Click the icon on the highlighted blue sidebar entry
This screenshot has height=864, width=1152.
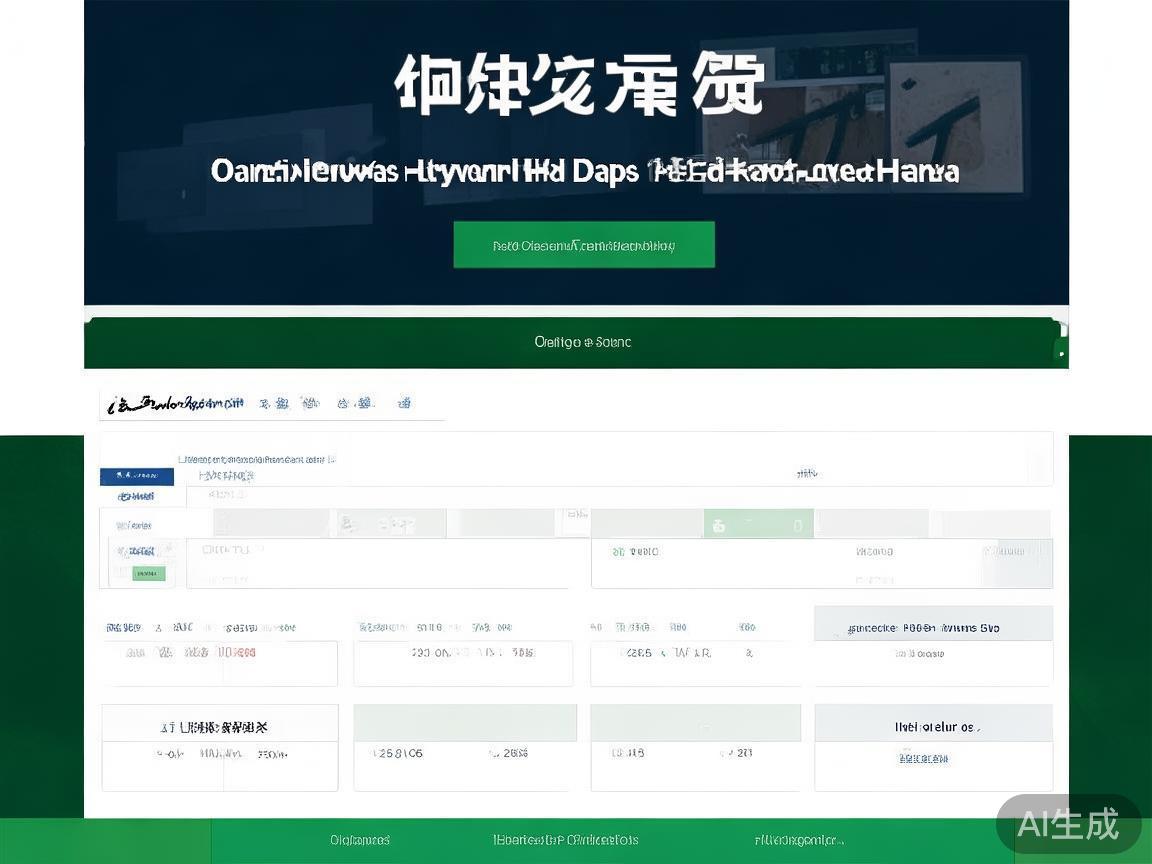[x=118, y=477]
